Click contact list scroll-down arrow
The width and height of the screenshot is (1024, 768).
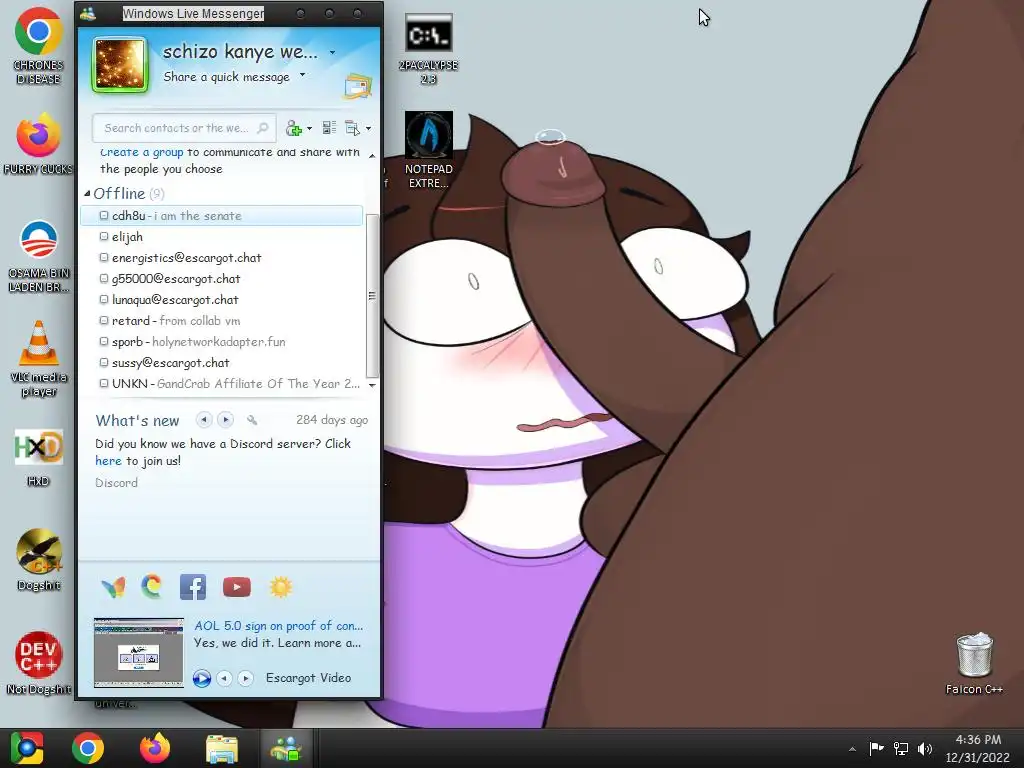click(372, 385)
